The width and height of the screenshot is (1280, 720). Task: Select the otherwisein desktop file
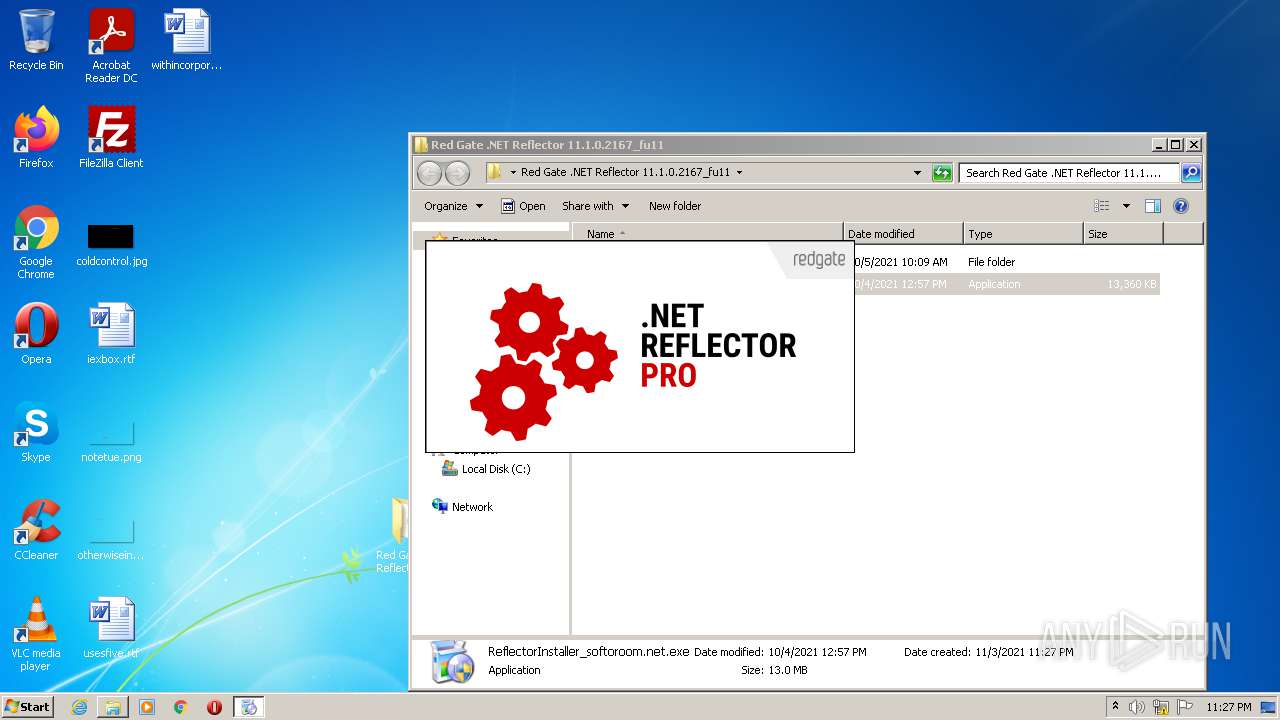[x=111, y=537]
